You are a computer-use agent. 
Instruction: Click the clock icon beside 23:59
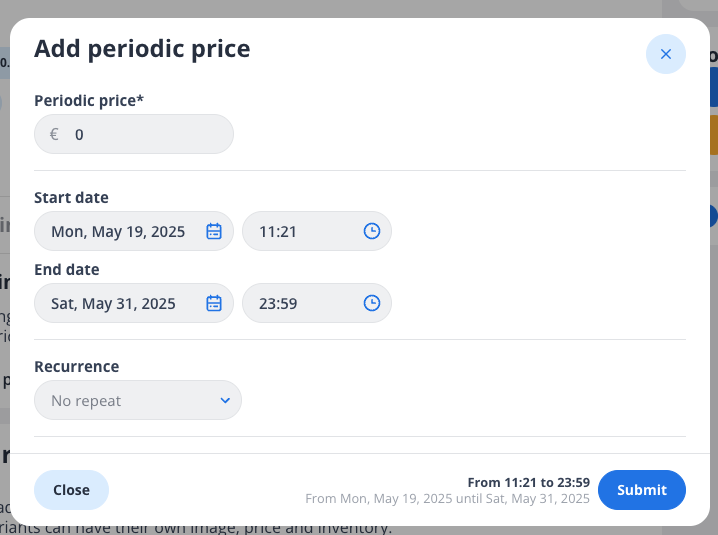tap(371, 303)
